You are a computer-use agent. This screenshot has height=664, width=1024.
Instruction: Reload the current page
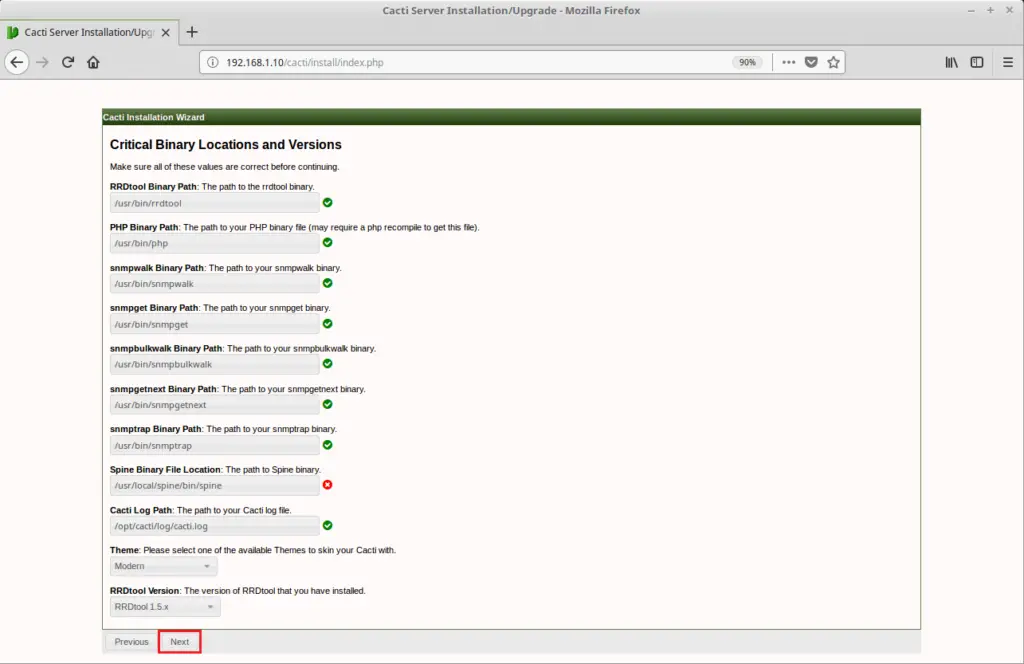tap(68, 63)
